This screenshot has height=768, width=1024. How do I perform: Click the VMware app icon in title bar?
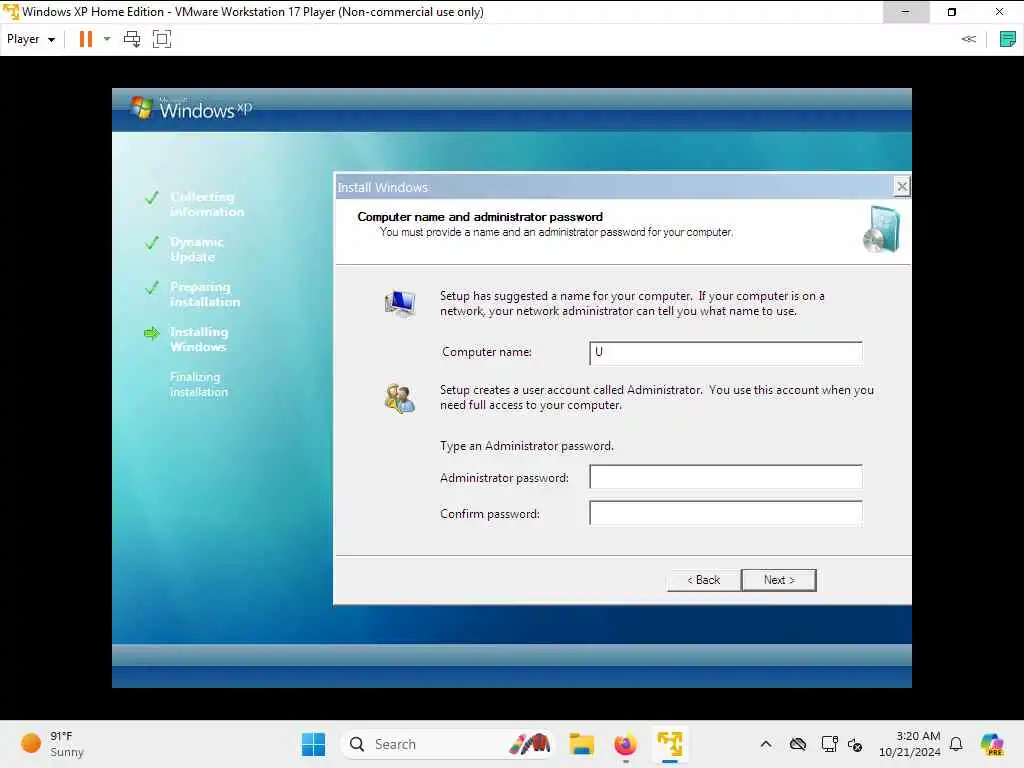tap(11, 12)
